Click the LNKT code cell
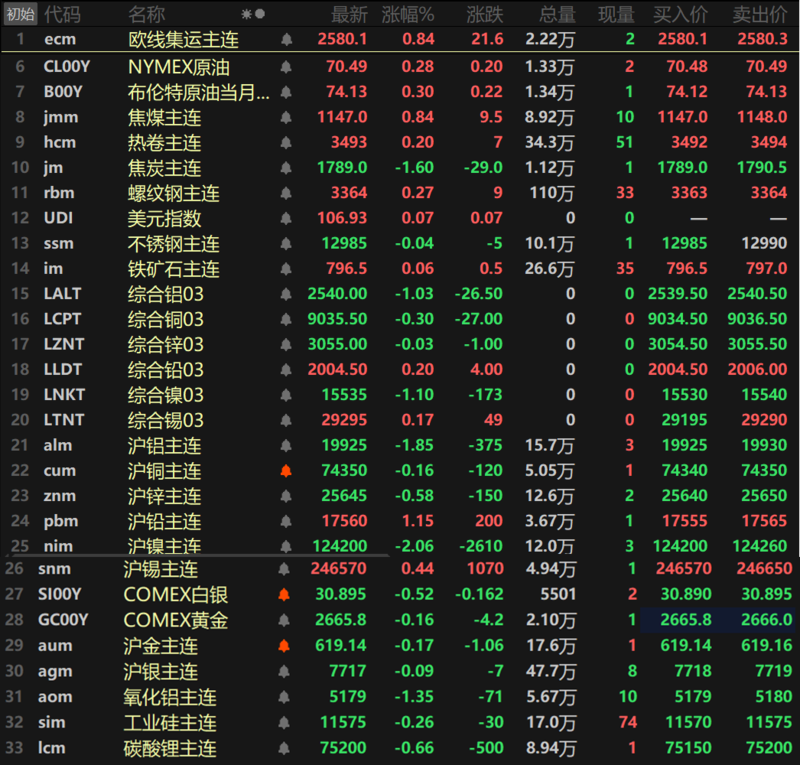 (64, 395)
